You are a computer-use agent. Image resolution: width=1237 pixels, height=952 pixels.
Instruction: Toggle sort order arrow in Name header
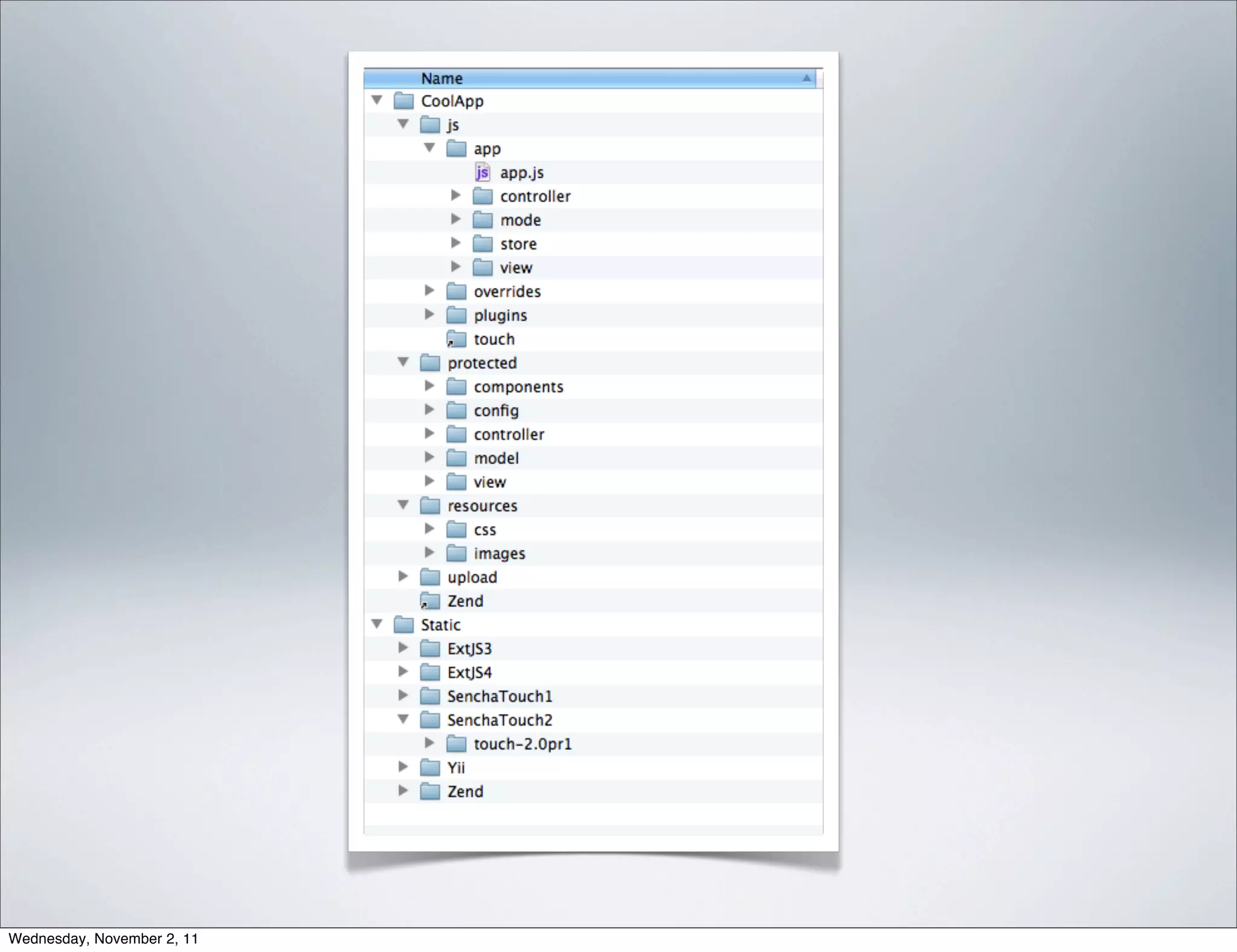[x=806, y=78]
